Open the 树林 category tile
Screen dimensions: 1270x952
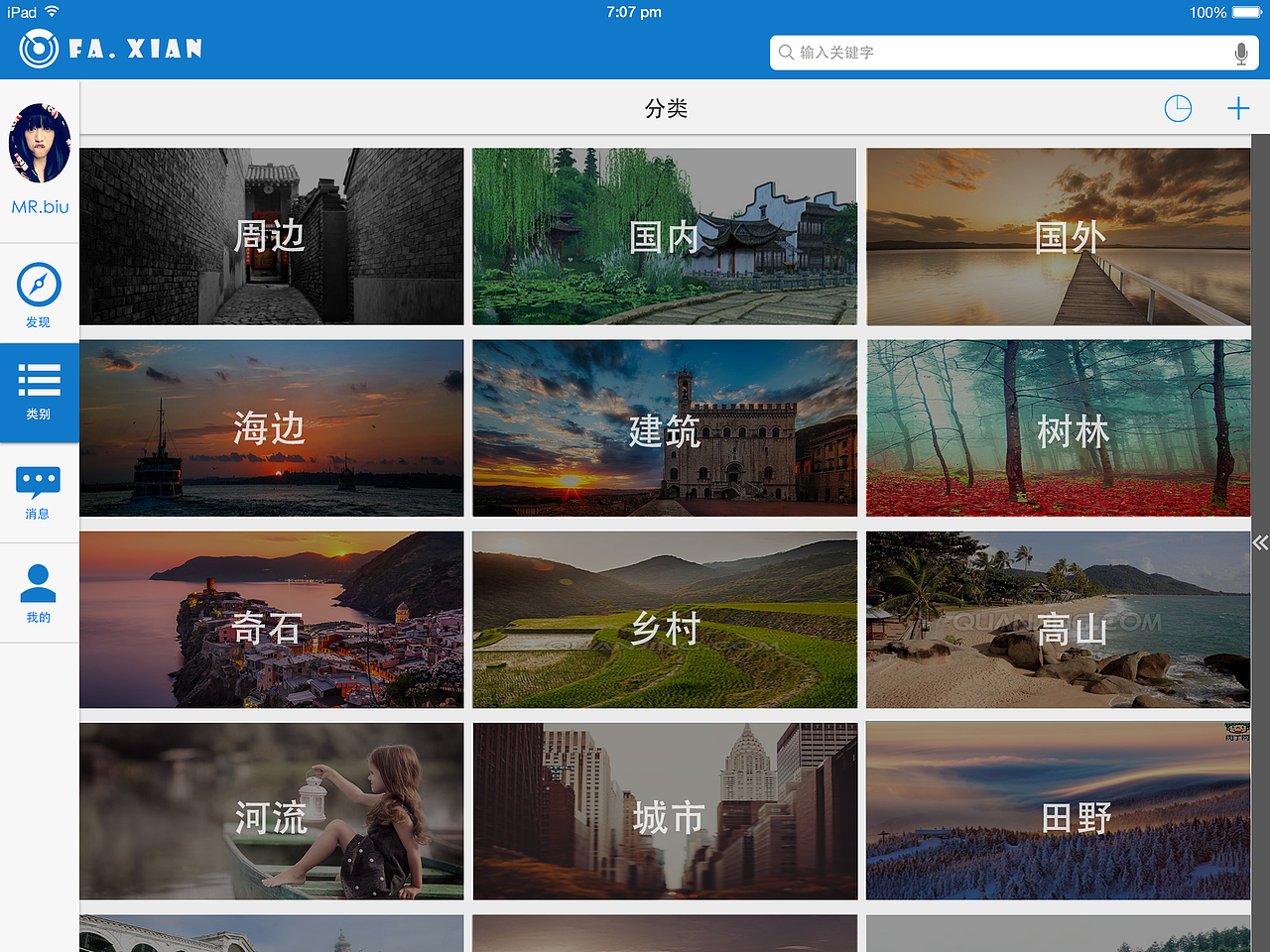1058,427
